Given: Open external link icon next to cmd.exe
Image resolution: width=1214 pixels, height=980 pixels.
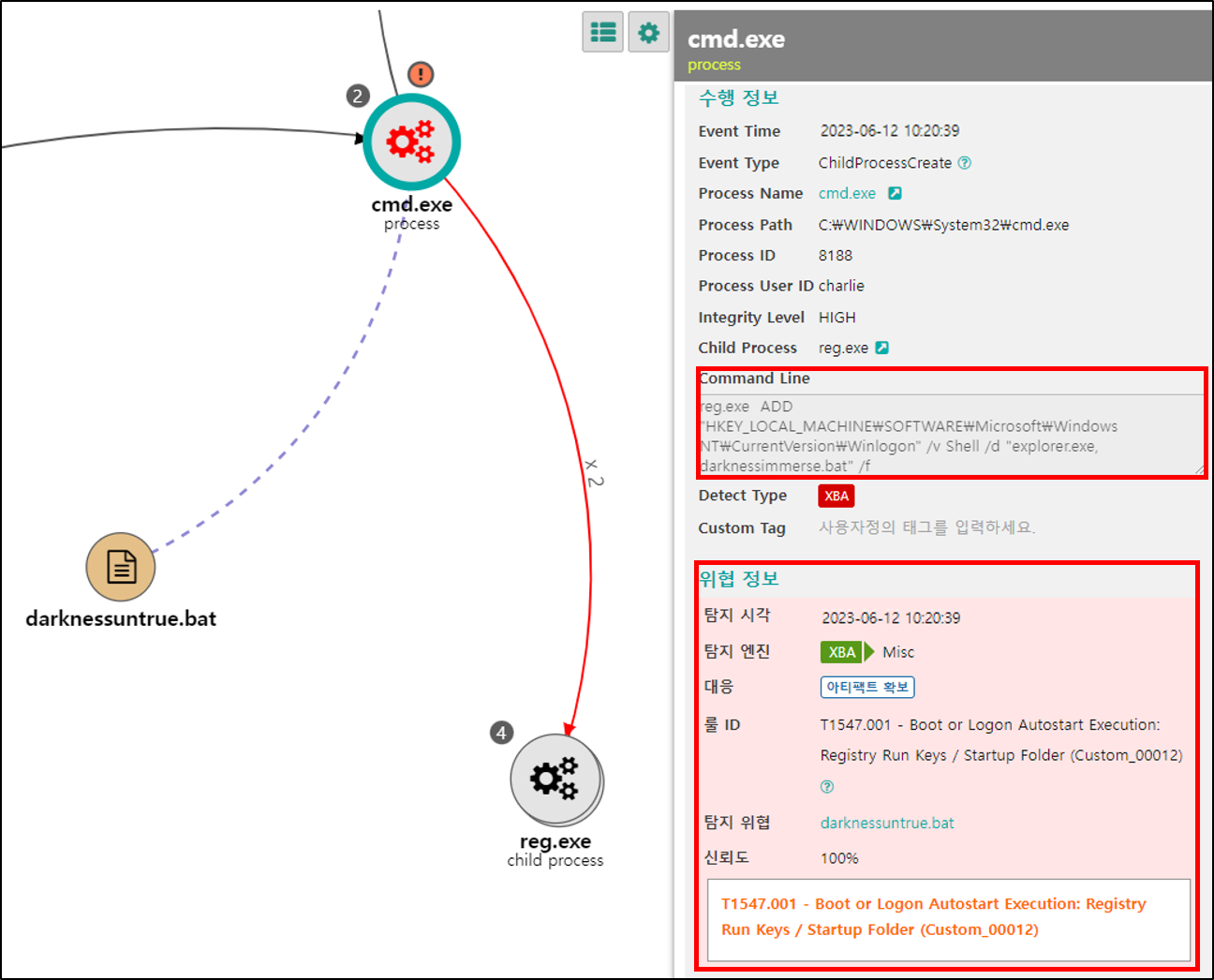Looking at the screenshot, I should click(895, 193).
